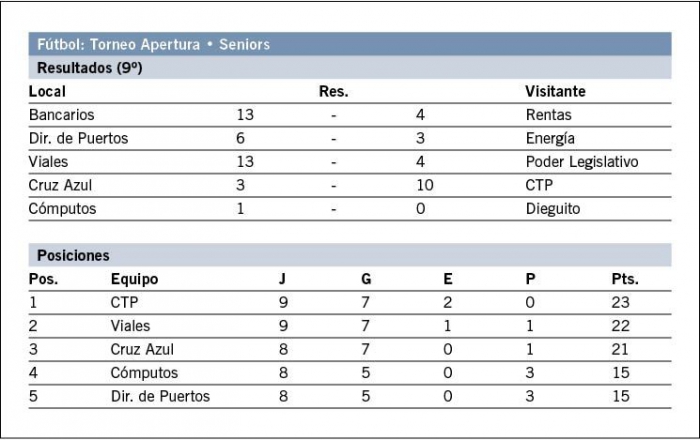Click the Equipo column header
Screen dimensions: 700x440
pos(134,279)
